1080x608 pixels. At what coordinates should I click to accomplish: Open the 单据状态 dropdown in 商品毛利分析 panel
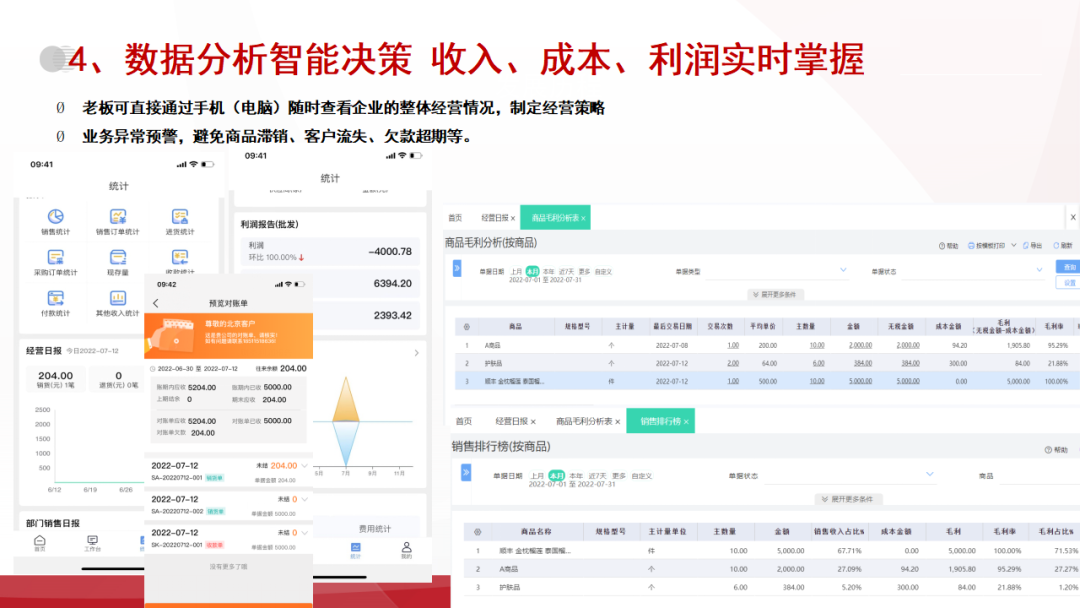pos(973,271)
